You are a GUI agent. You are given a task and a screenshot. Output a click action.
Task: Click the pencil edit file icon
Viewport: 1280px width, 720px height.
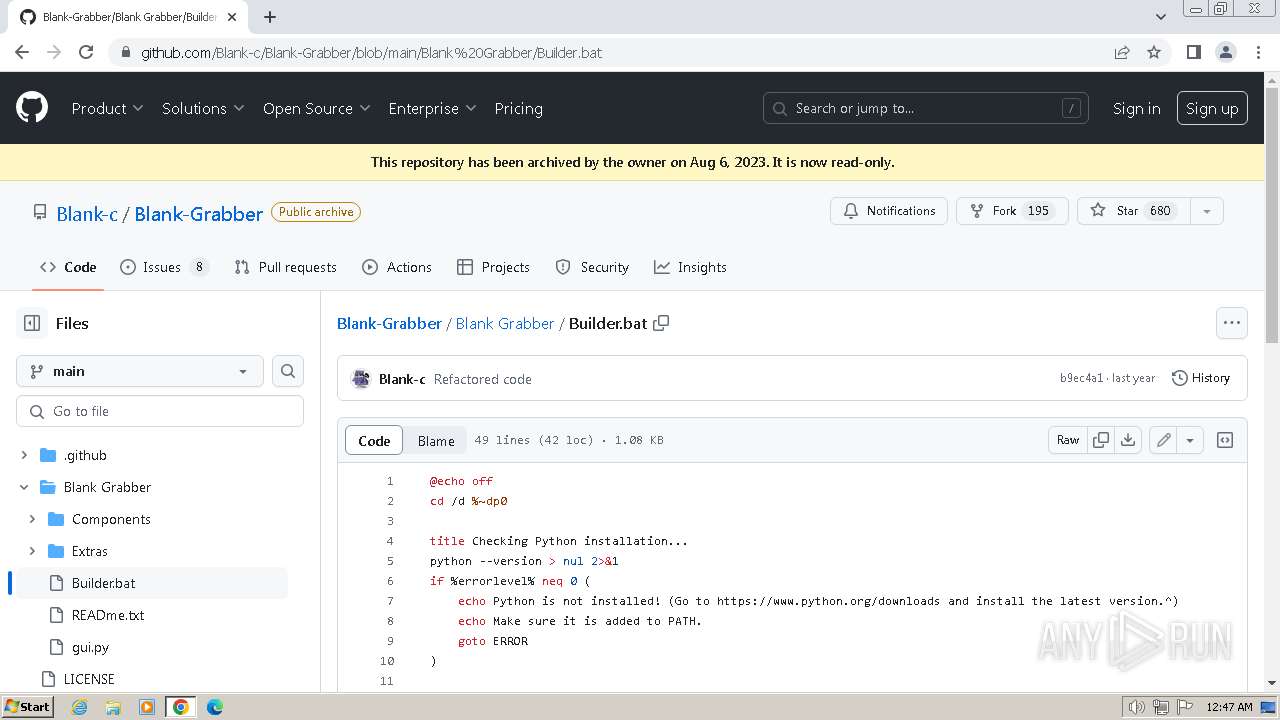[x=1163, y=440]
